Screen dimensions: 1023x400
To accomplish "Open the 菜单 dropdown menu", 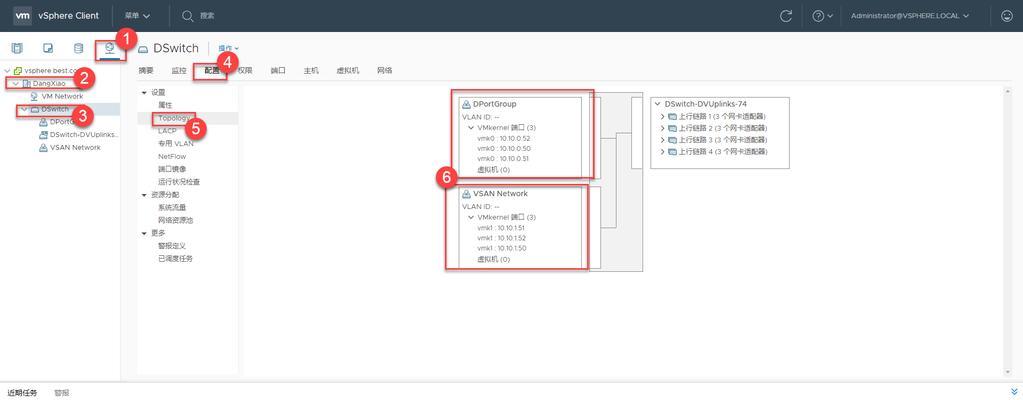I will [137, 16].
